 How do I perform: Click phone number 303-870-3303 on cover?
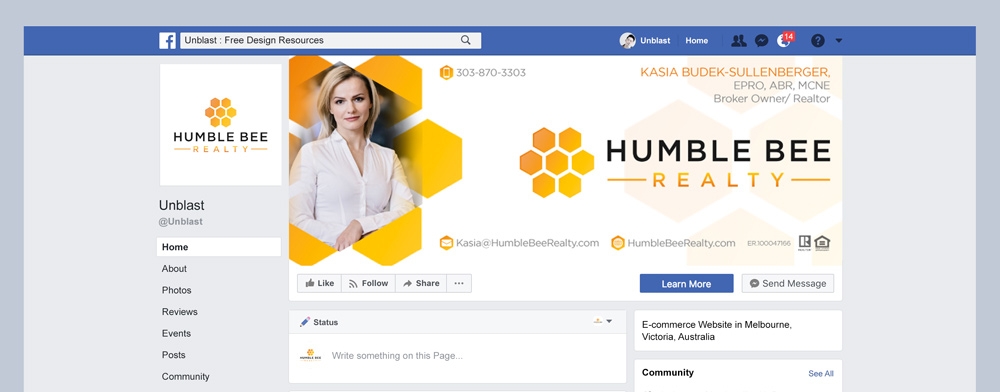[x=491, y=73]
